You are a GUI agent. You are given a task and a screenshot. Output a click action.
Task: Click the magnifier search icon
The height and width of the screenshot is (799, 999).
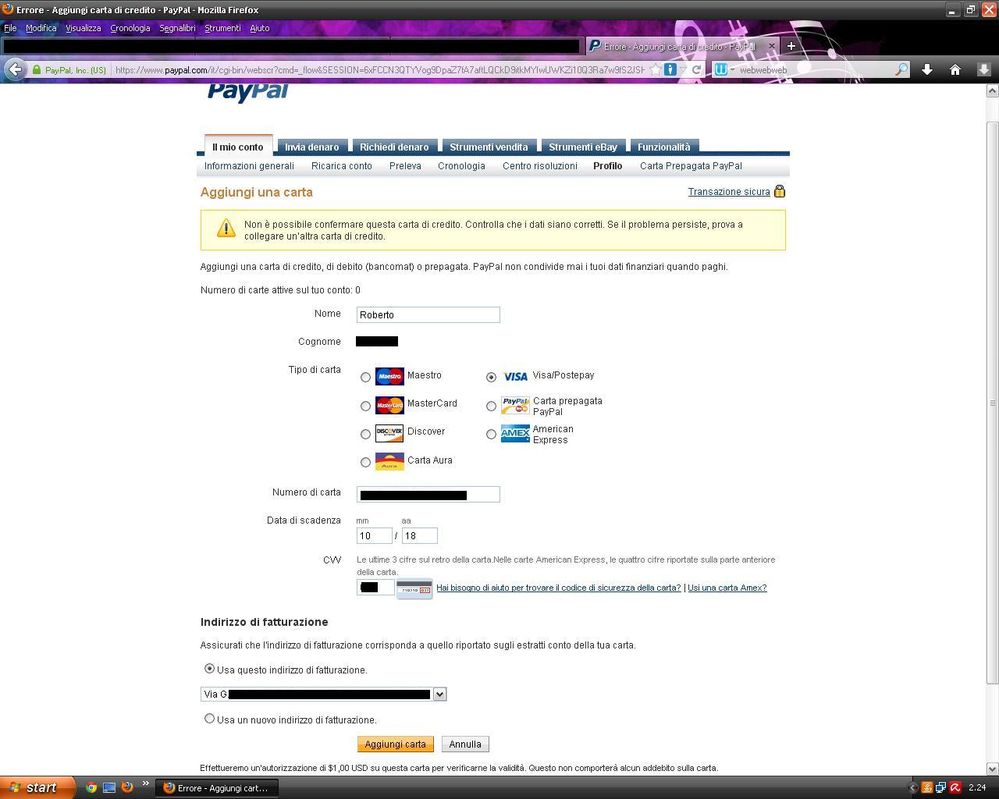point(902,69)
